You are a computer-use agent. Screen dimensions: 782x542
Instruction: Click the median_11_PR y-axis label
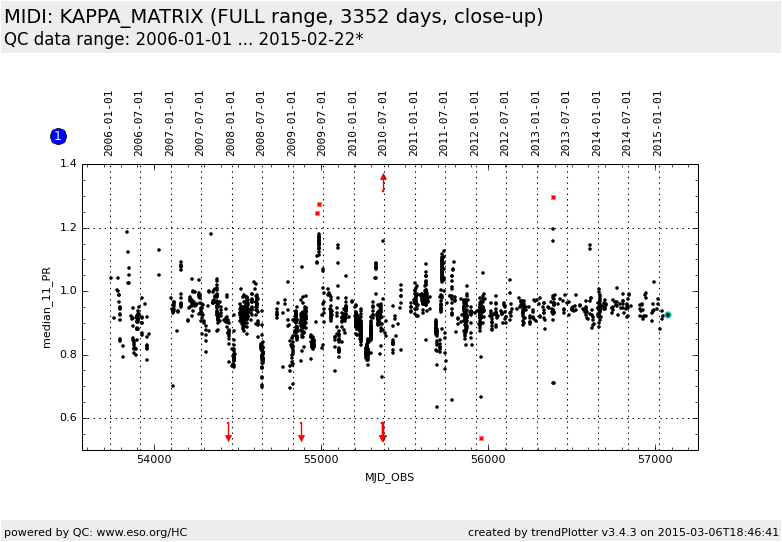(x=46, y=307)
